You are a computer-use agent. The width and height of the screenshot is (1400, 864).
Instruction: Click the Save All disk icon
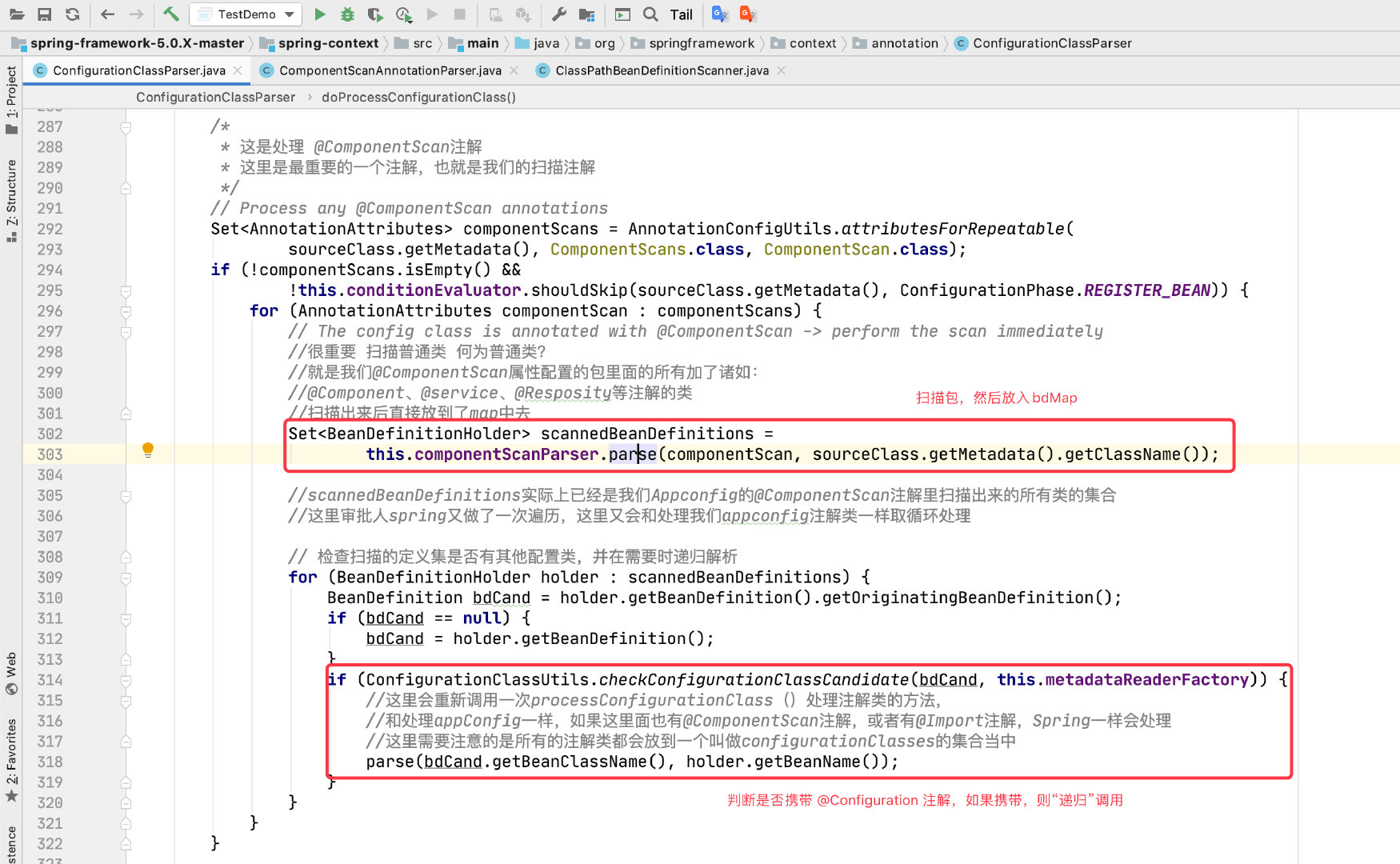coord(45,14)
